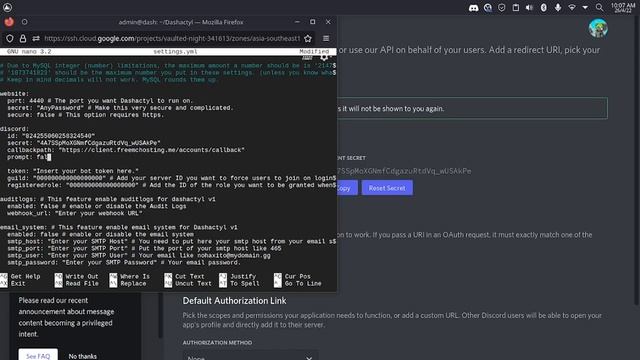Viewport: 640px width, 360px height.
Task: Click the smtp_port line in nano
Action: pos(144,248)
